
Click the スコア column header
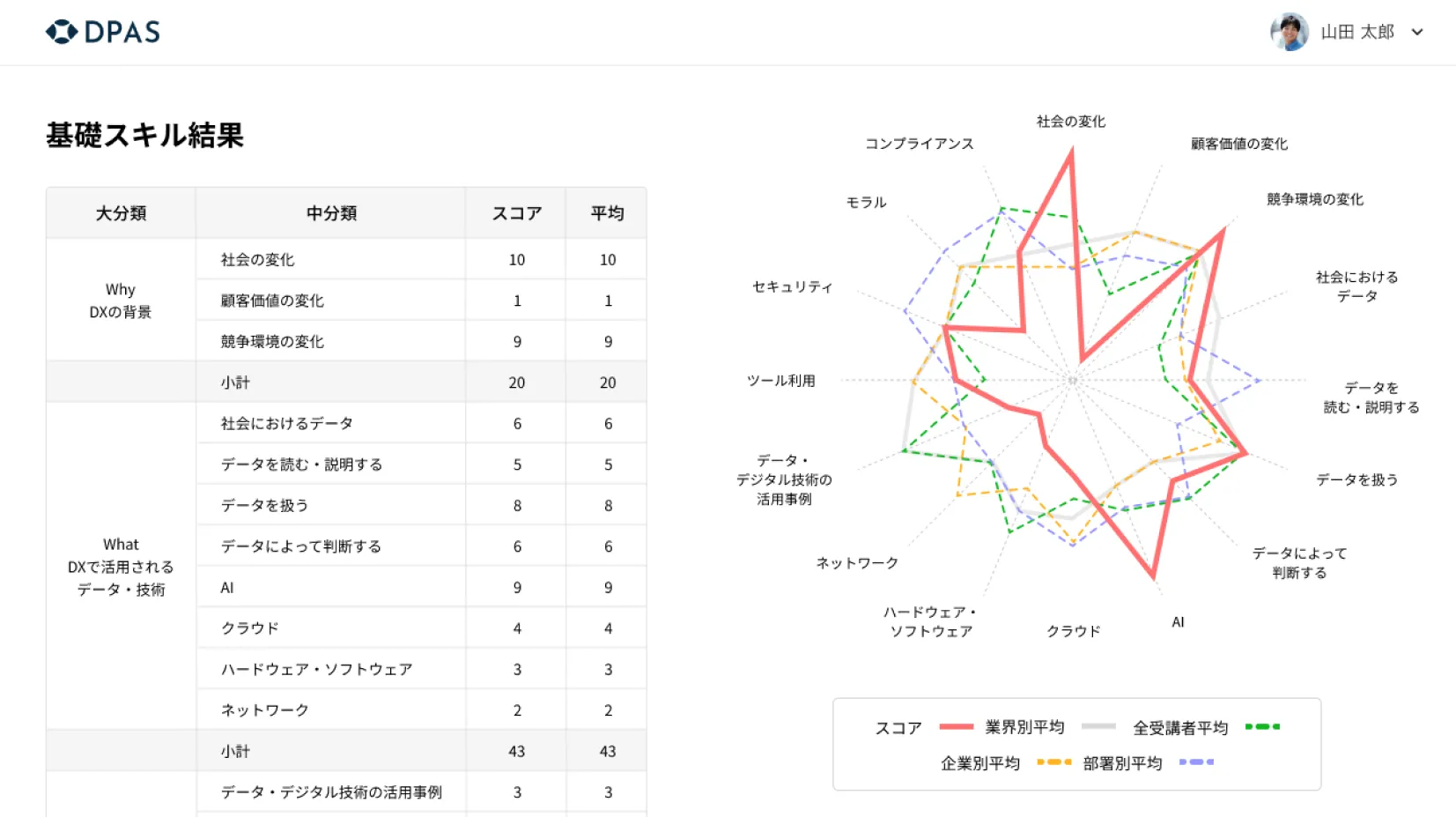(515, 212)
